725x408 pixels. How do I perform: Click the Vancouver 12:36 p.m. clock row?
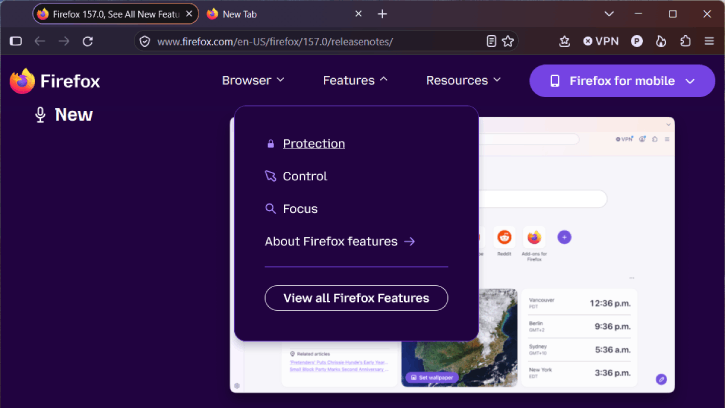[579, 303]
